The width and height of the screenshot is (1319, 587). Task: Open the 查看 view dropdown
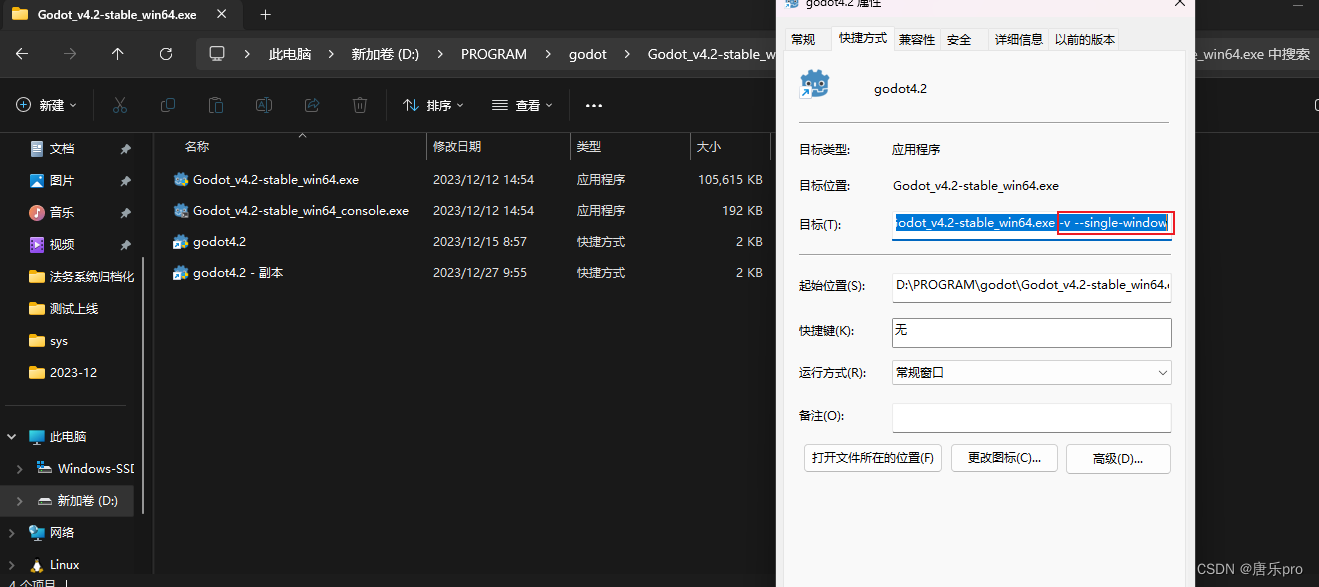coord(523,105)
